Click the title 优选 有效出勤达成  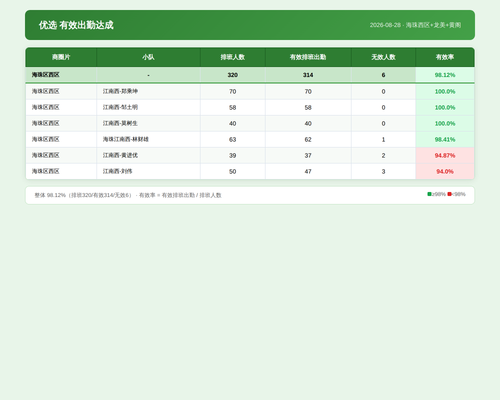(x=76, y=25)
